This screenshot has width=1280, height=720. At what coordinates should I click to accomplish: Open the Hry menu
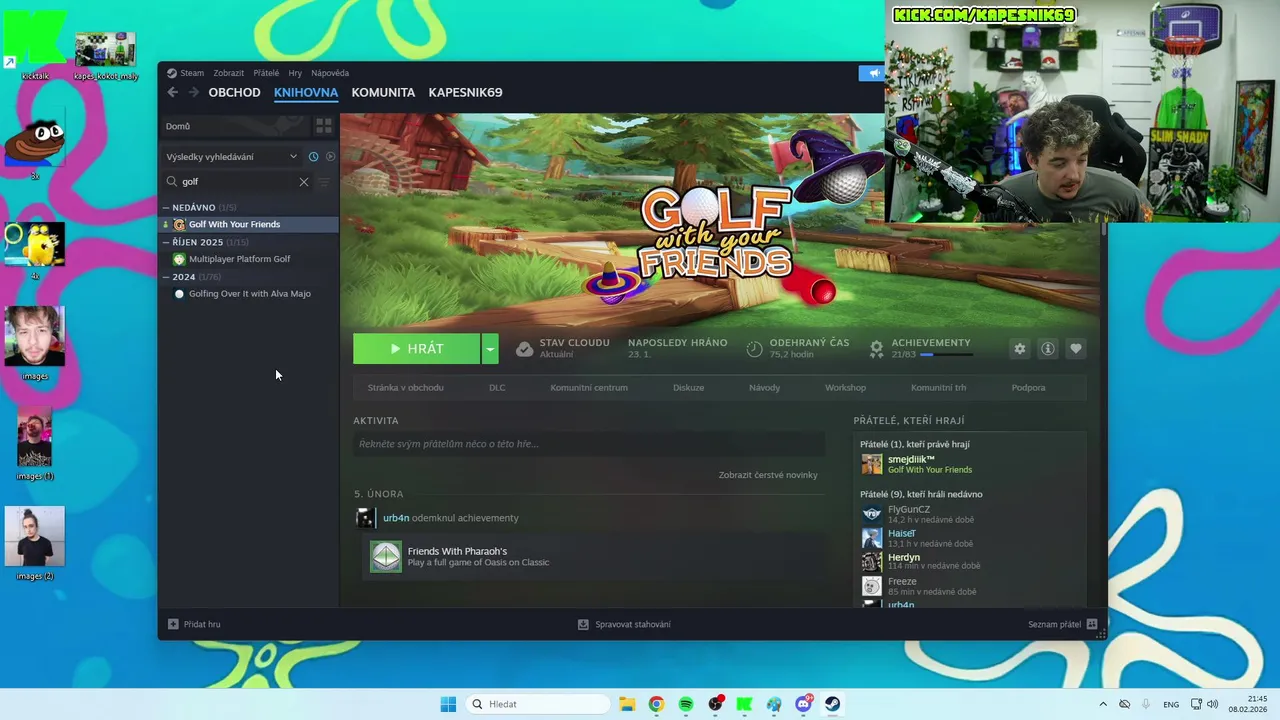pos(295,73)
